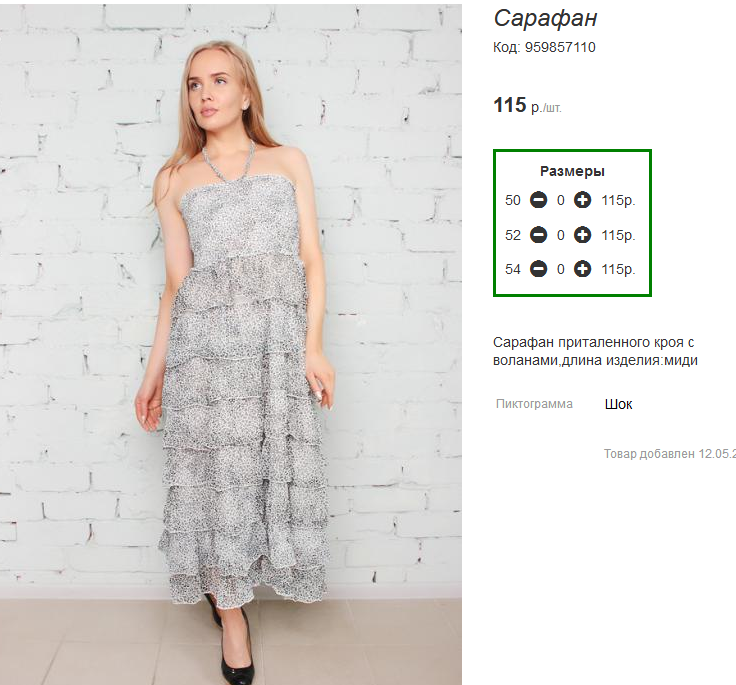
Task: Select the size 54 quantity value
Action: tap(560, 269)
